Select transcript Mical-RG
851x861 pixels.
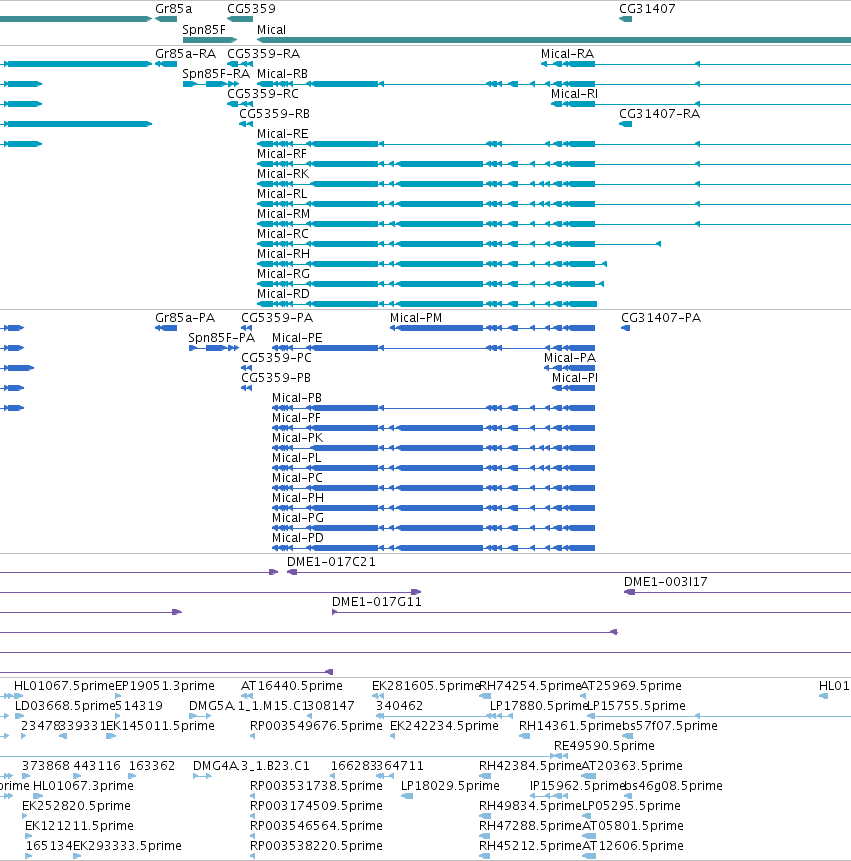point(430,284)
